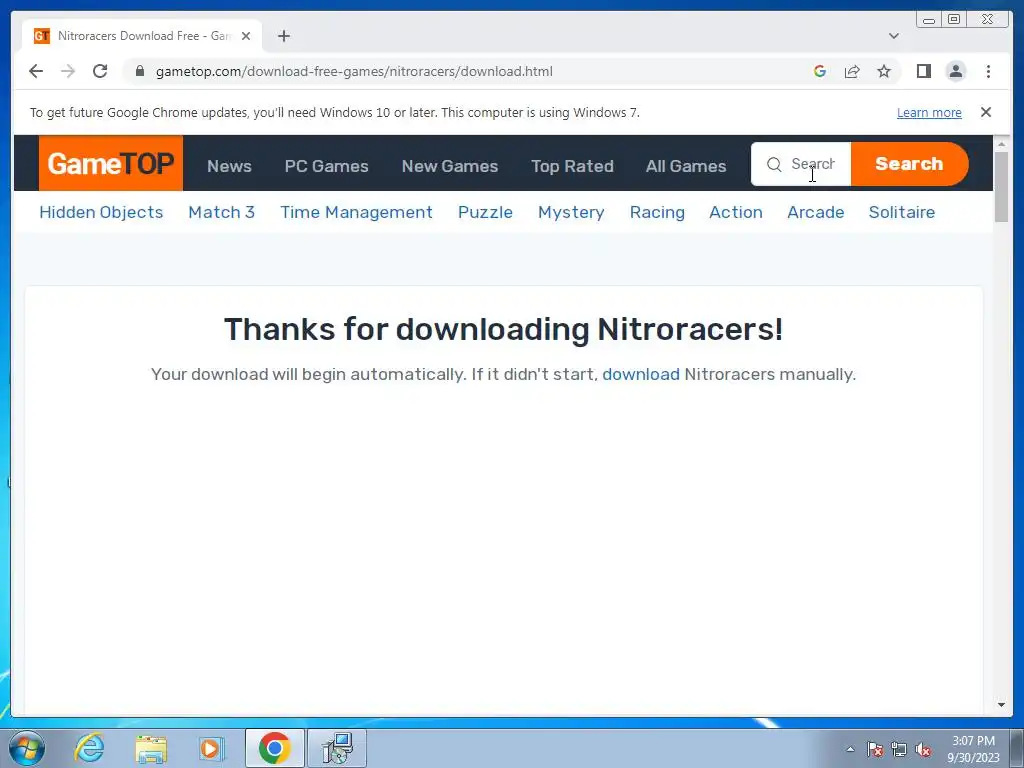This screenshot has width=1024, height=768.
Task: Open the Action Center flag icon
Action: [875, 749]
